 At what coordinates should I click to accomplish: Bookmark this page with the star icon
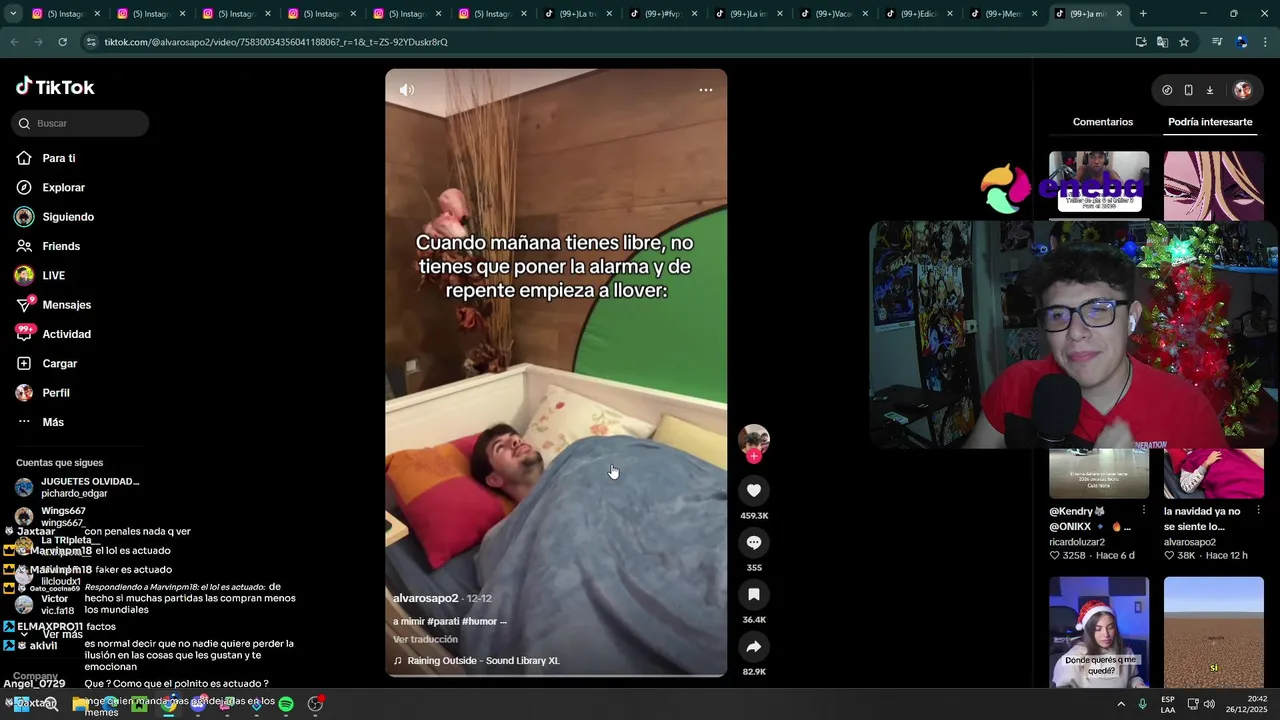(x=1184, y=42)
